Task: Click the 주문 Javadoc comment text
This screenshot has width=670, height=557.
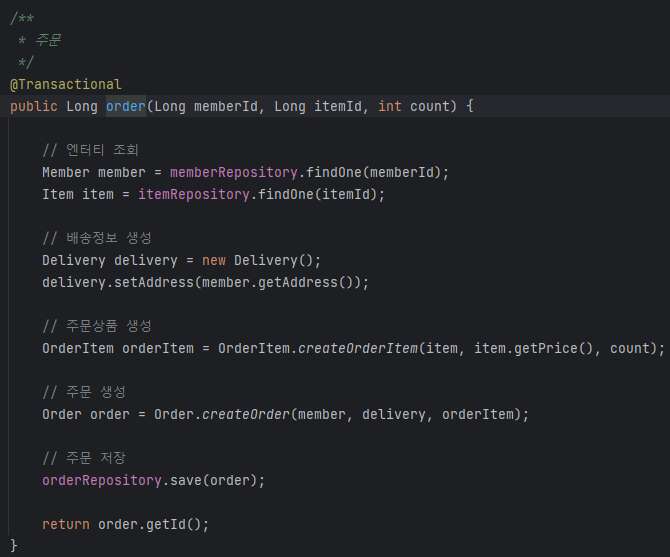Action: [48, 40]
